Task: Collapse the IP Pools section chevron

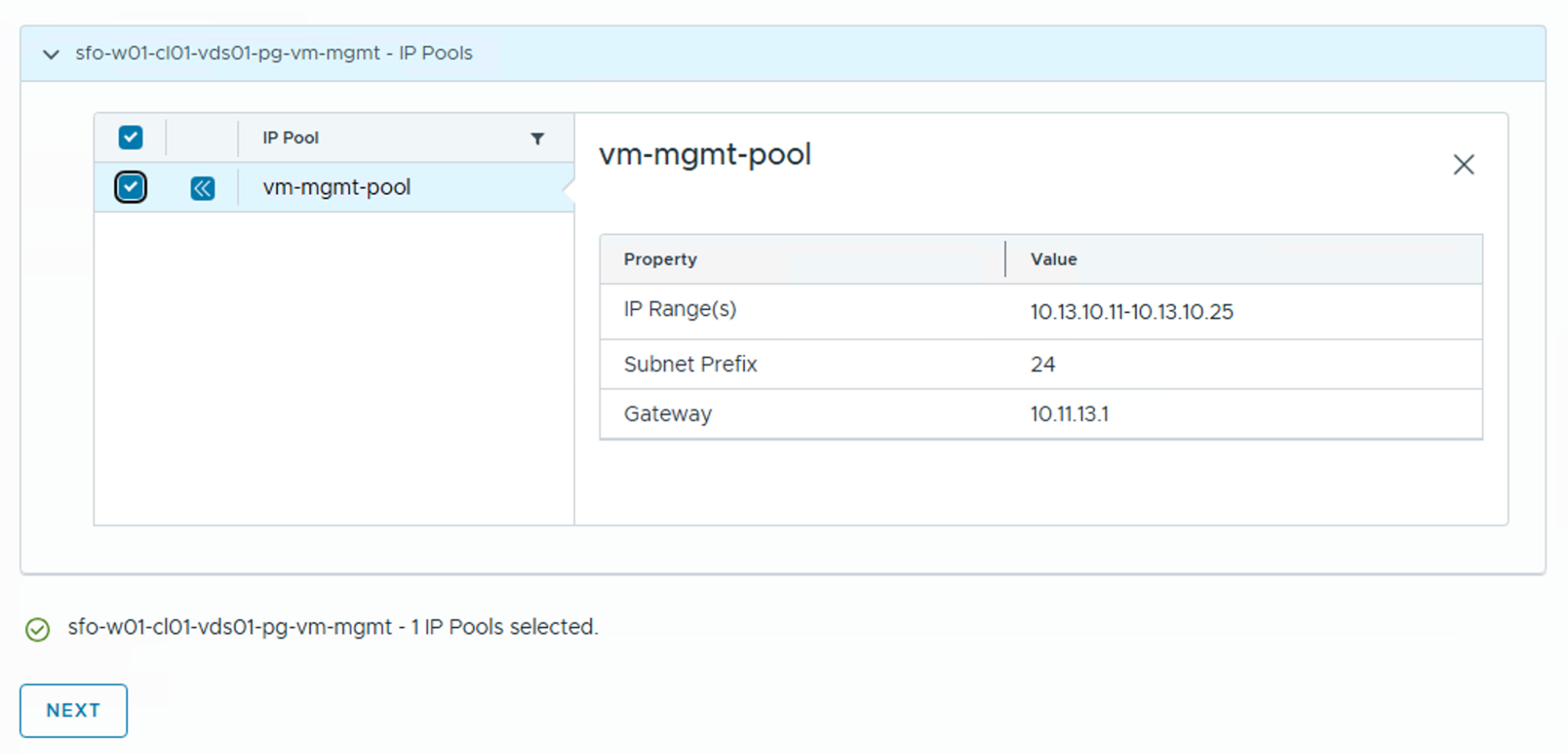Action: pos(51,54)
